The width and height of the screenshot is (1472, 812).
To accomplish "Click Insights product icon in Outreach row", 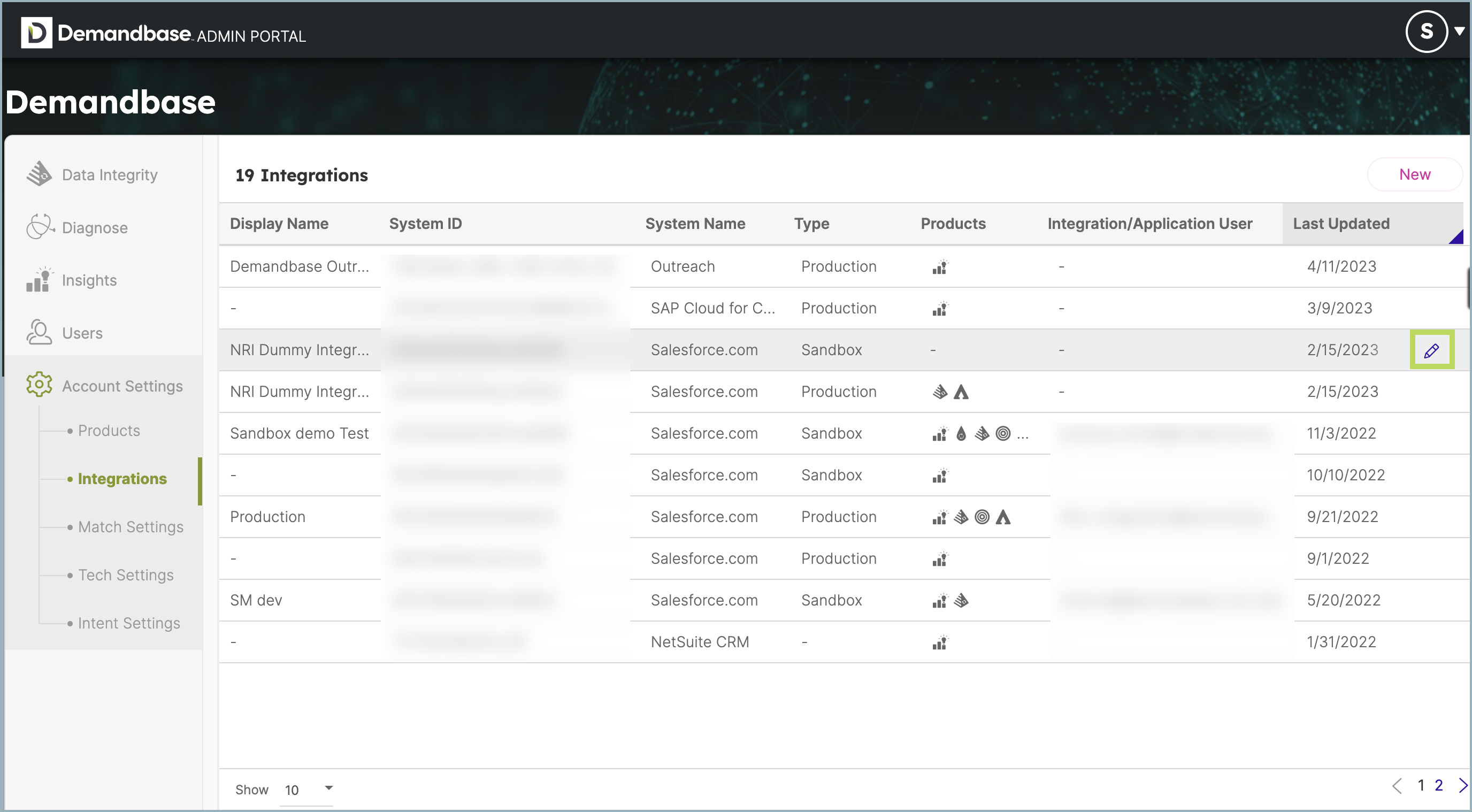I will (940, 266).
